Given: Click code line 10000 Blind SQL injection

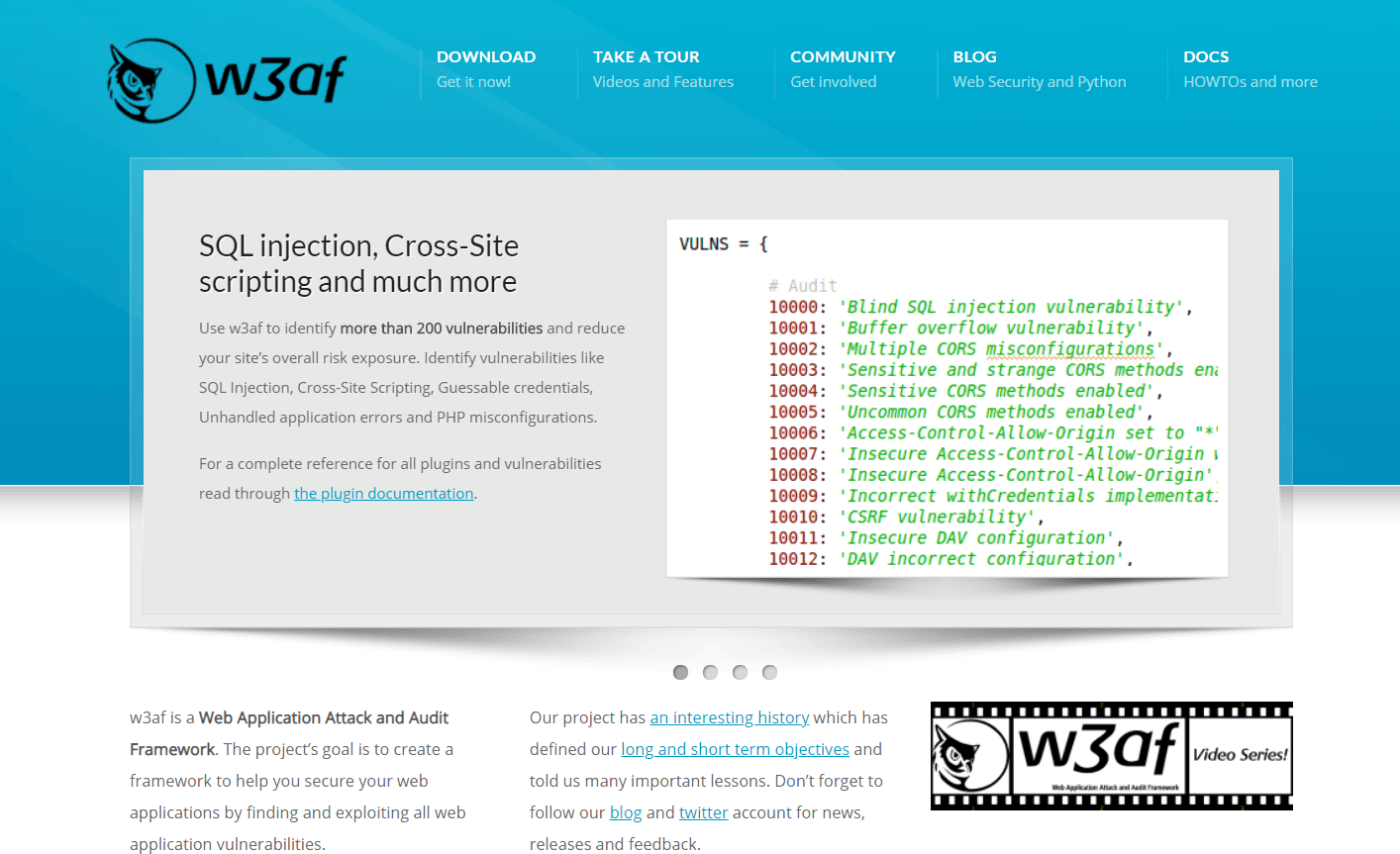Looking at the screenshot, I should click(x=980, y=307).
